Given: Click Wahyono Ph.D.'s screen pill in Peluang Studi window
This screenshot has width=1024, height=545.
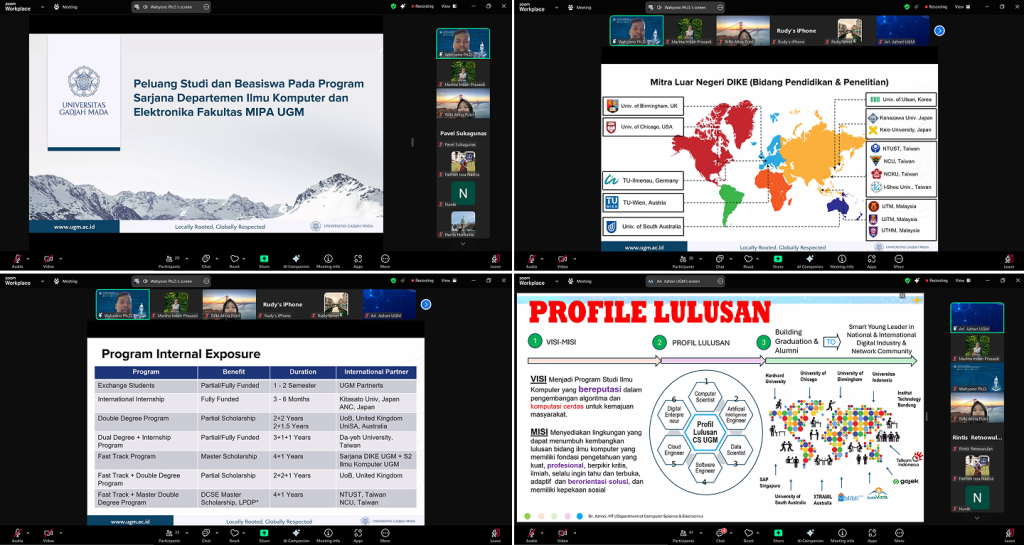Looking at the screenshot, I should coord(171,7).
